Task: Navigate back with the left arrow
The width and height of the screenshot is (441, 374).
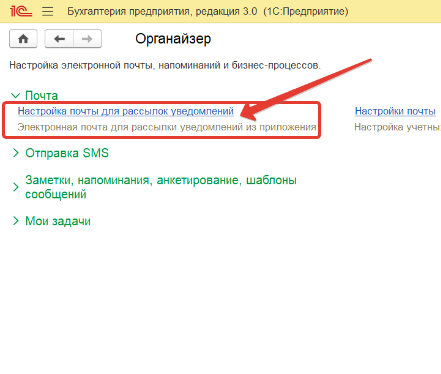Action: (59, 39)
